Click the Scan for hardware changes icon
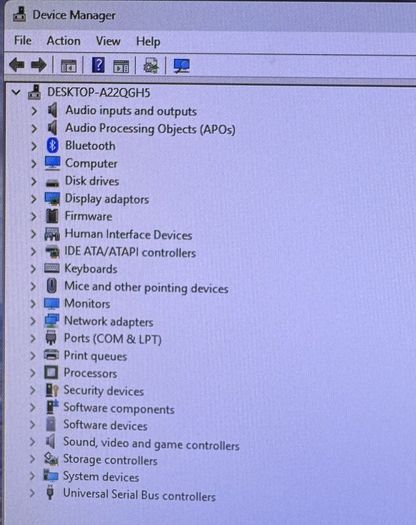This screenshot has height=525, width=416. (182, 66)
